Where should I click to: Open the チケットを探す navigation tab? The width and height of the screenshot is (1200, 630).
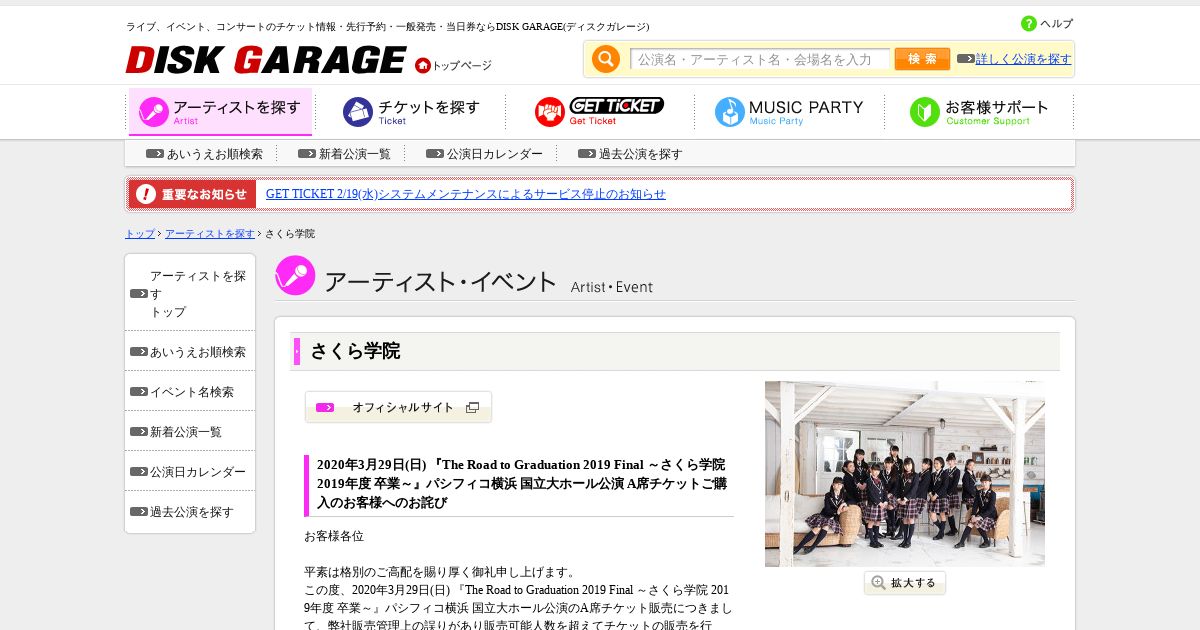411,112
